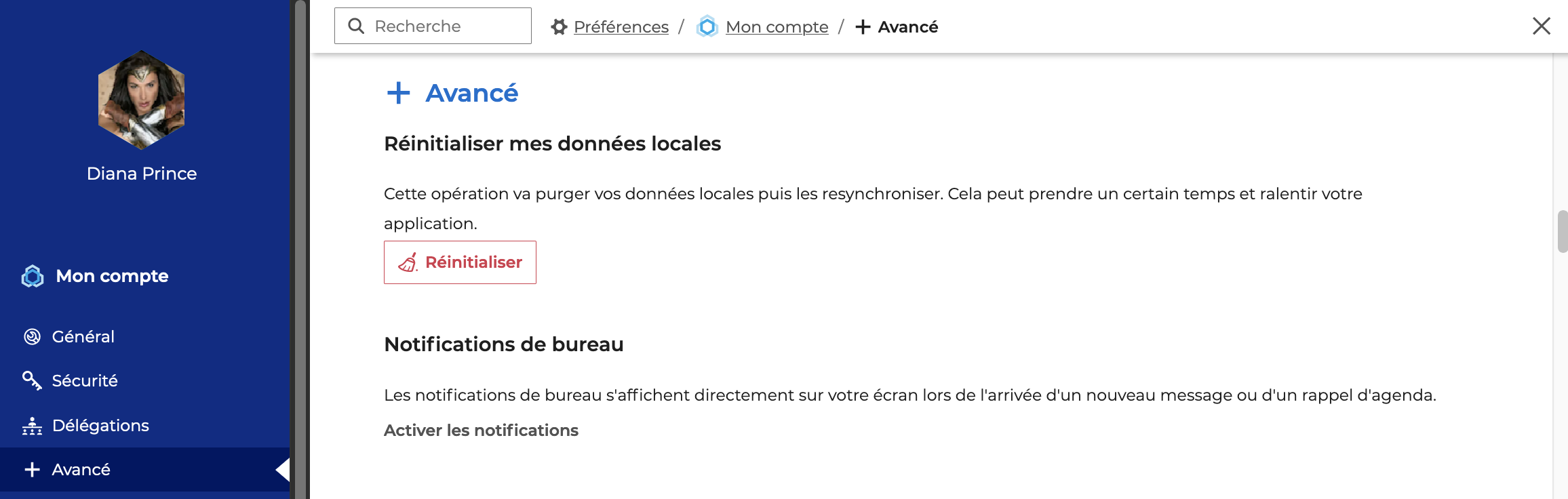Follow the Mon compte breadcrumb link
The width and height of the screenshot is (1568, 499).
coord(777,27)
